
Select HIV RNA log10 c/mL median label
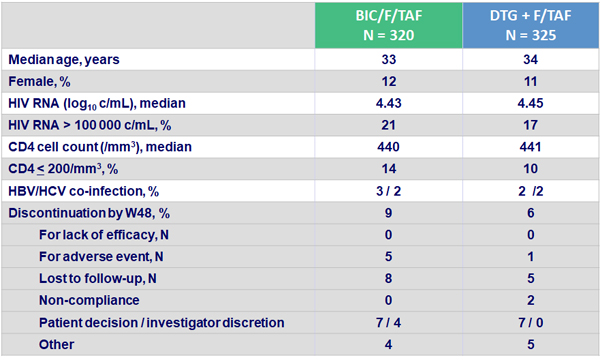coord(97,103)
